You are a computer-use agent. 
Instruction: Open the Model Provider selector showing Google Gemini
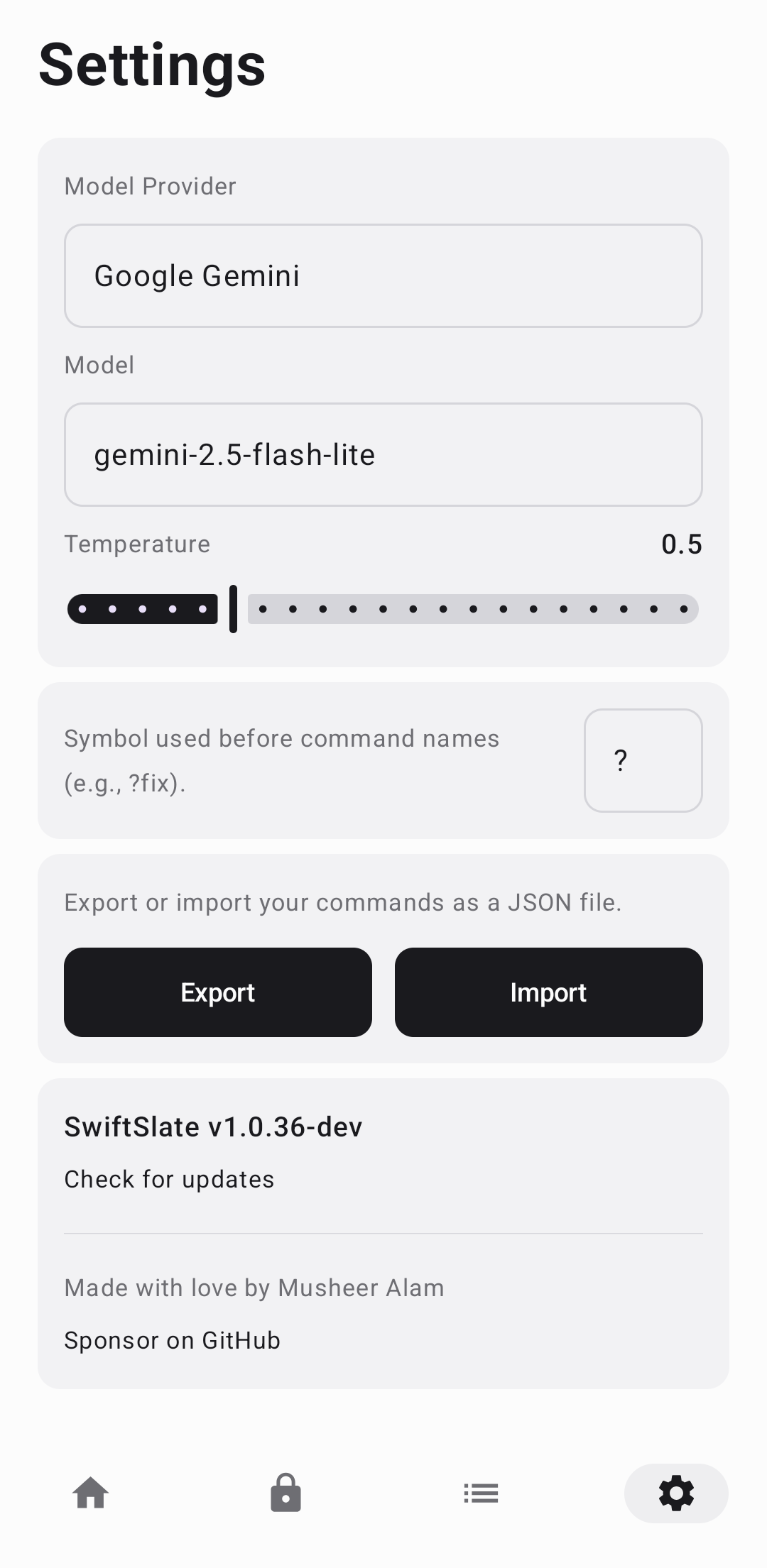[x=383, y=275]
